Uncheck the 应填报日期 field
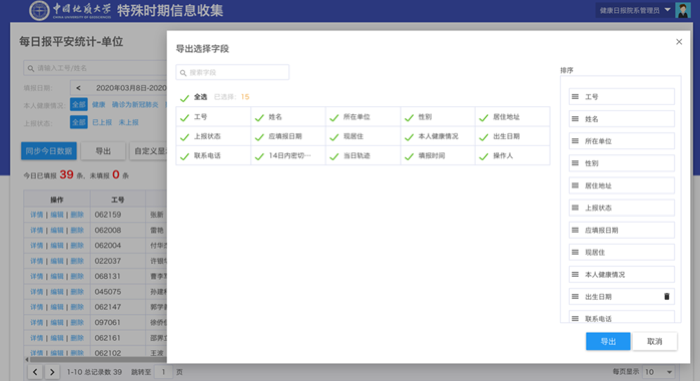This screenshot has height=381, width=700. (259, 137)
